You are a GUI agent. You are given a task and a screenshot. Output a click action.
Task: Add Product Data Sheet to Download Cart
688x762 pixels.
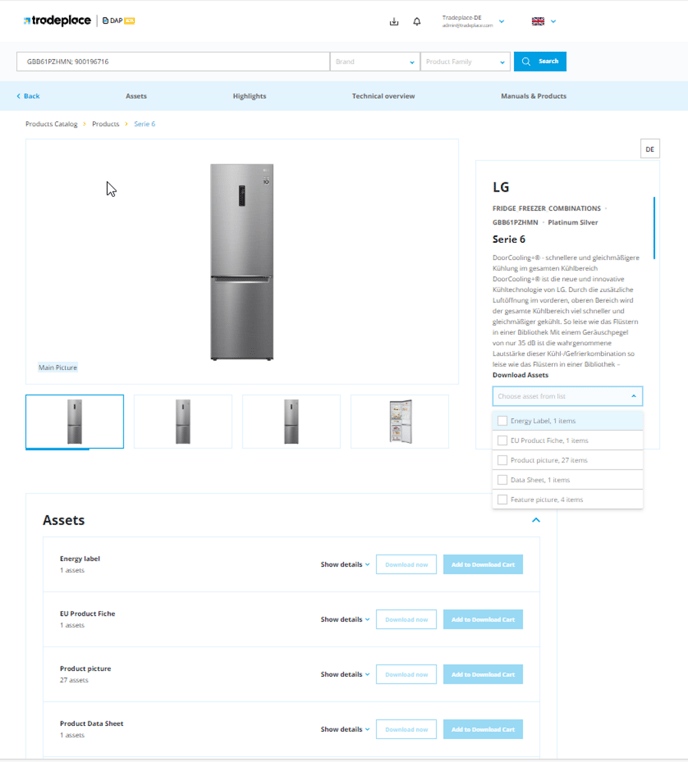[x=483, y=729]
